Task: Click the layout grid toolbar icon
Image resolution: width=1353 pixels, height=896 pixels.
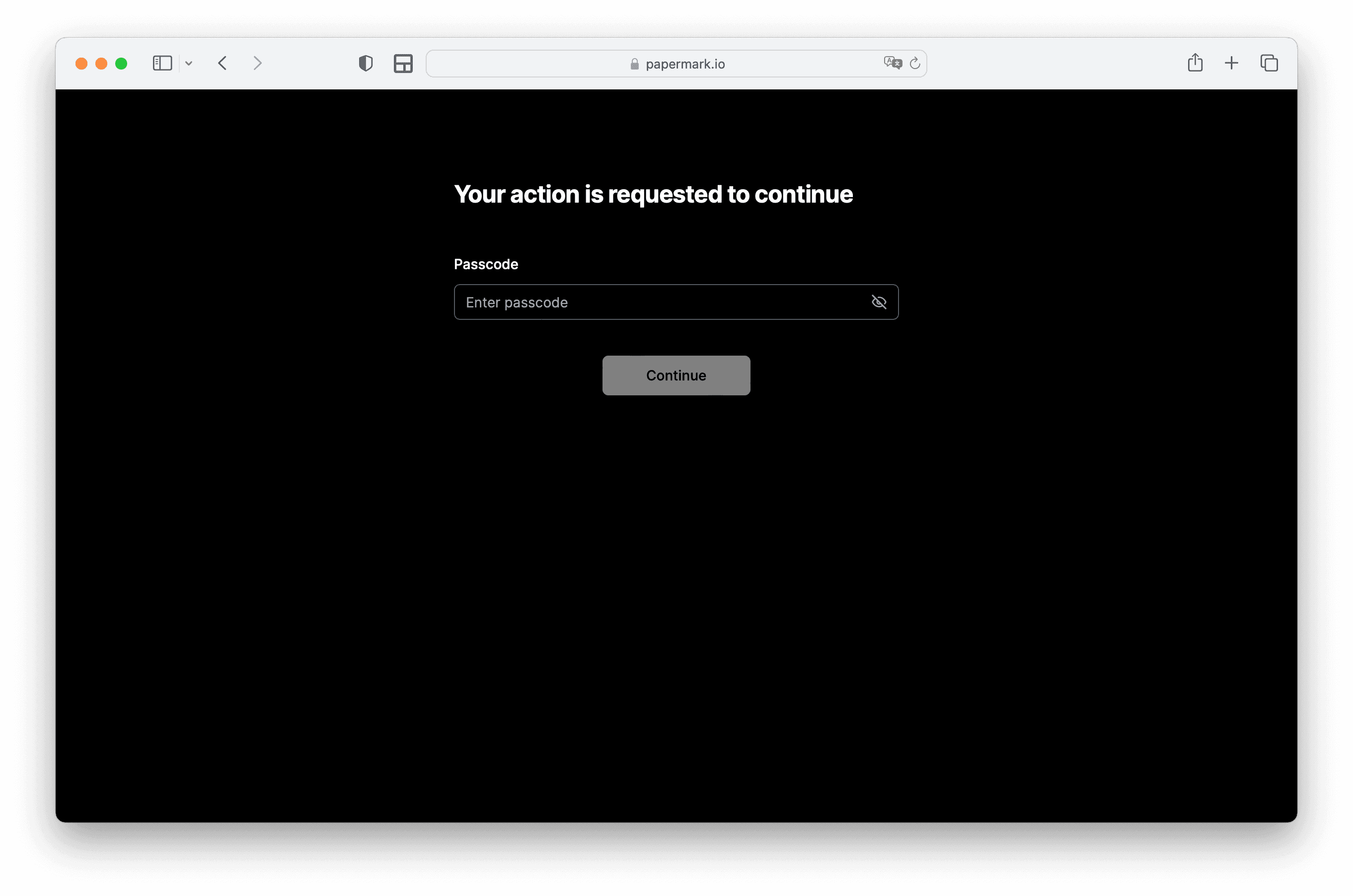Action: click(x=403, y=63)
